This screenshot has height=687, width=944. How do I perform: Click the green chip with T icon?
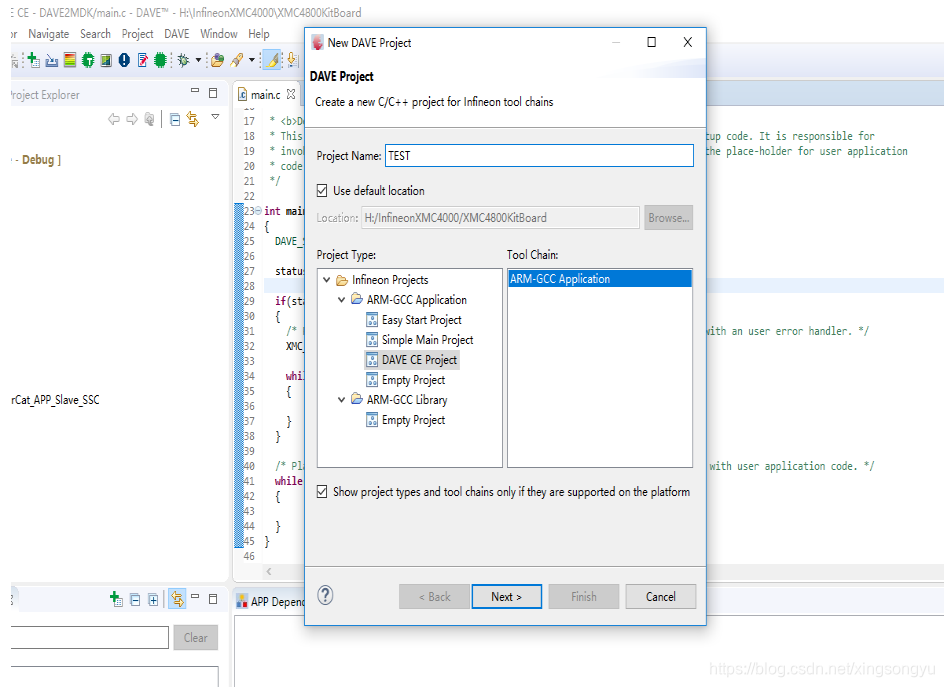point(88,60)
